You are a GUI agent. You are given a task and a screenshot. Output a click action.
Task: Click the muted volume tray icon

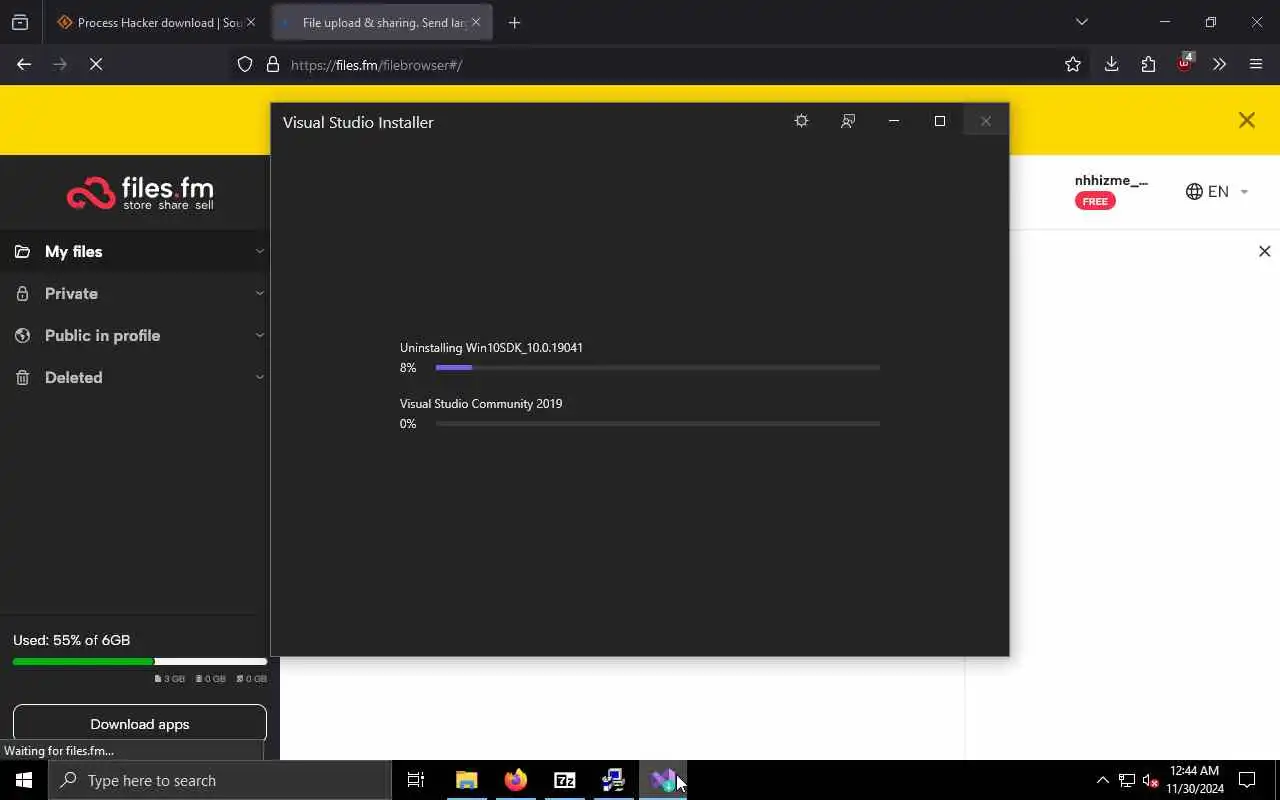coord(1150,780)
